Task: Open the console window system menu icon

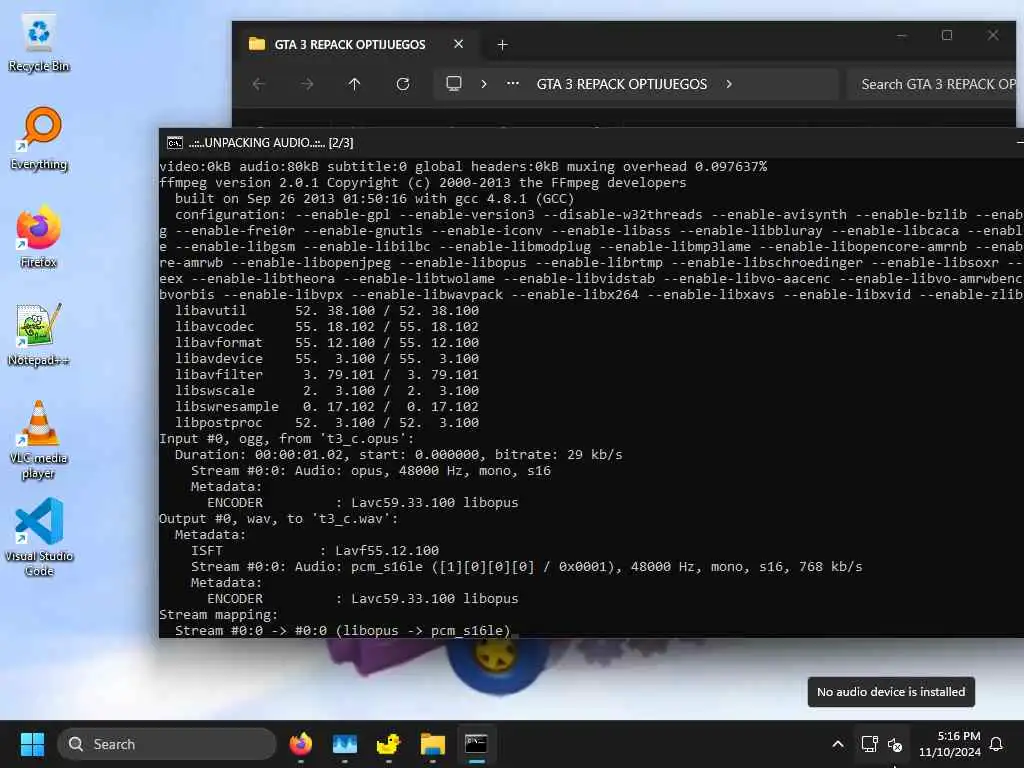Action: pyautogui.click(x=174, y=142)
